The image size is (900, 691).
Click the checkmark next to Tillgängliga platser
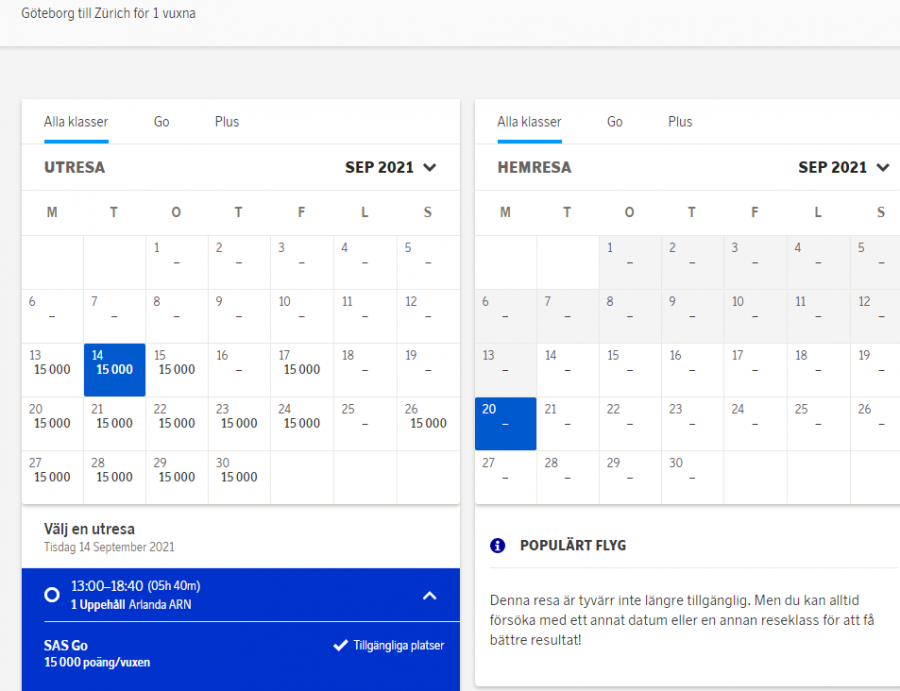tap(340, 646)
